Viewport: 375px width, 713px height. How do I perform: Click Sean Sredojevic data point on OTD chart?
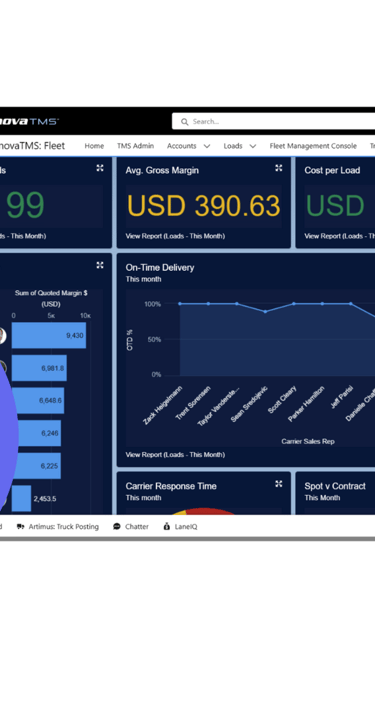(x=265, y=311)
